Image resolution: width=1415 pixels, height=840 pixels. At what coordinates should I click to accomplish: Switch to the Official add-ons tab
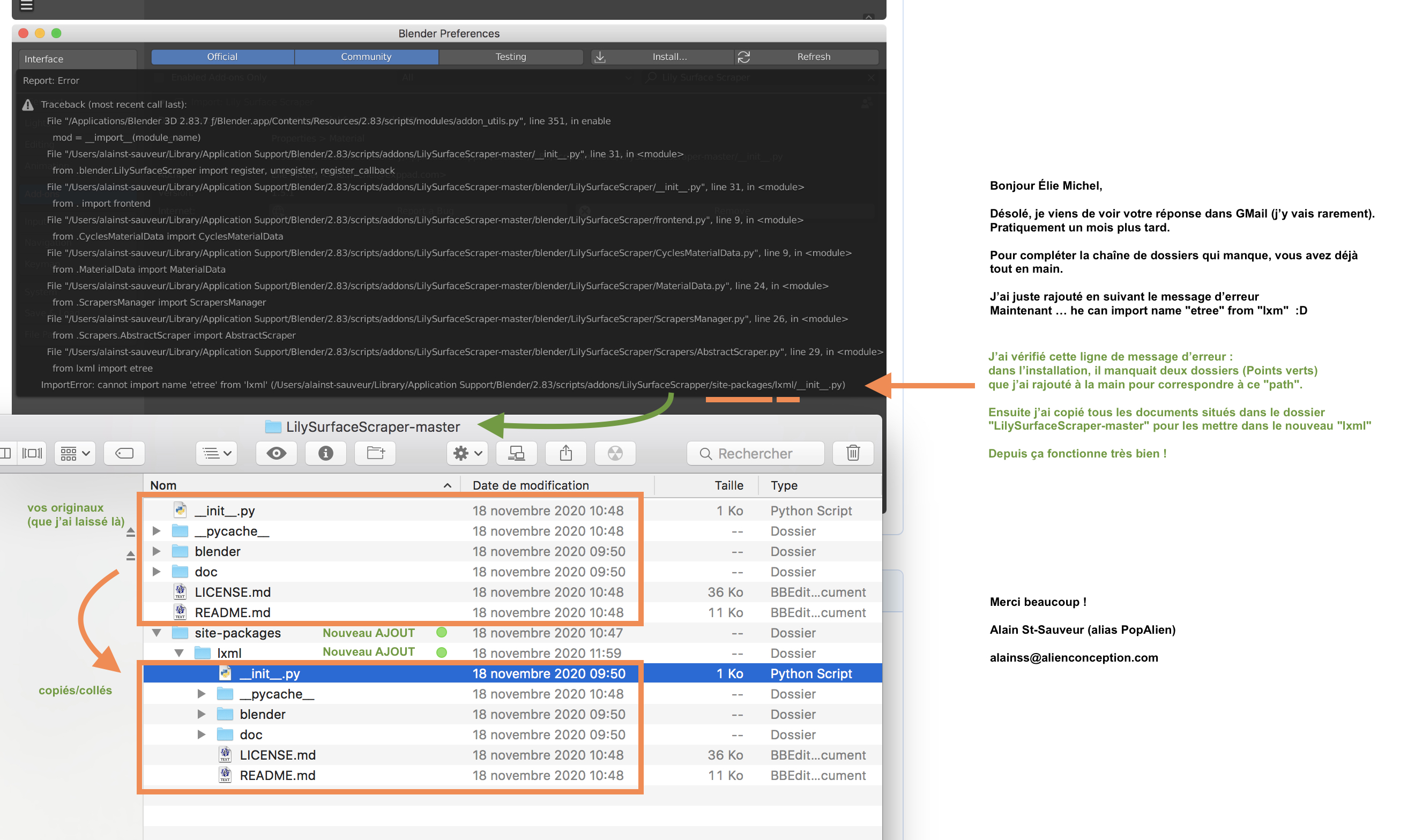[222, 57]
